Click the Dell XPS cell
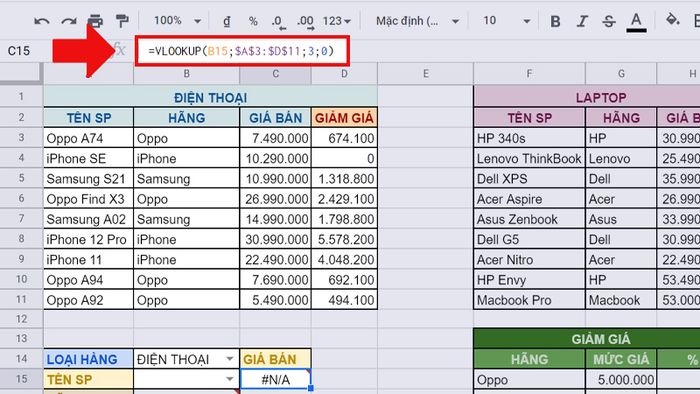 click(529, 179)
